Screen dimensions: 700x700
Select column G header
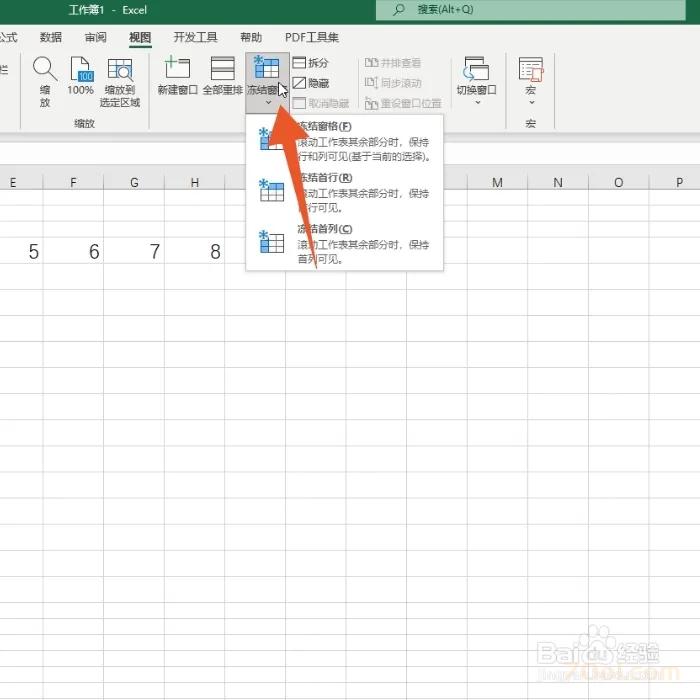click(134, 182)
